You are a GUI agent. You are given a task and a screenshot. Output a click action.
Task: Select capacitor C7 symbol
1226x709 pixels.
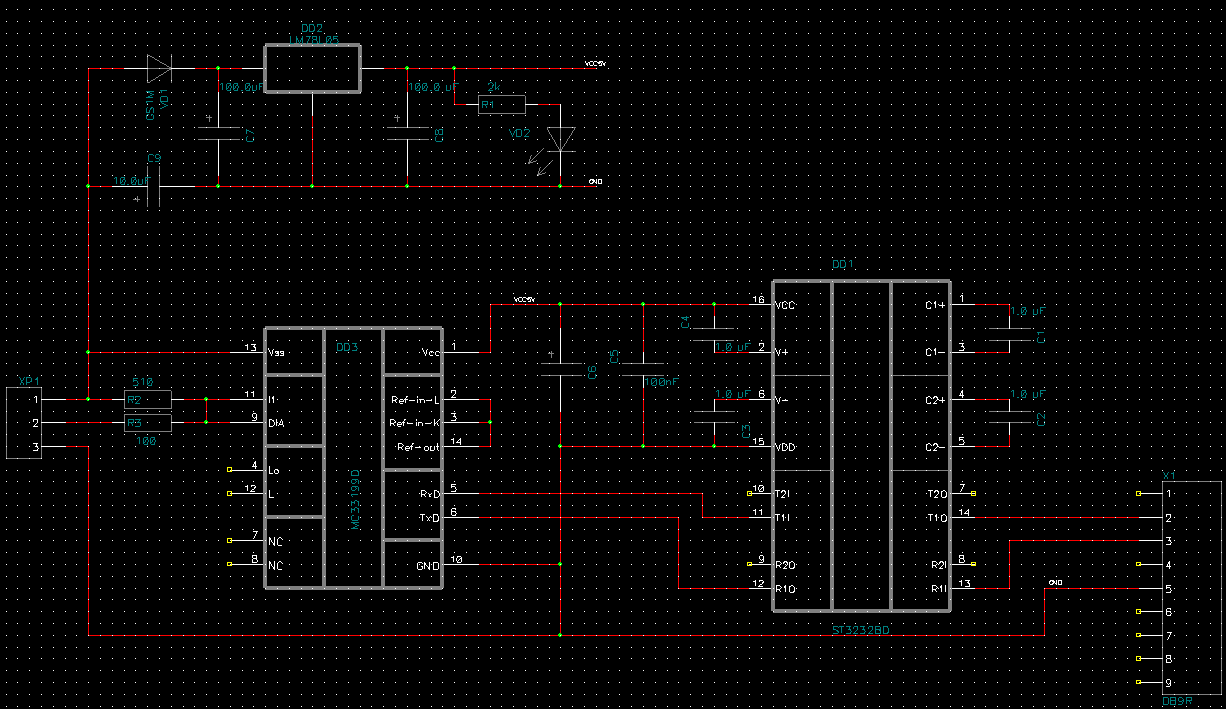(219, 134)
